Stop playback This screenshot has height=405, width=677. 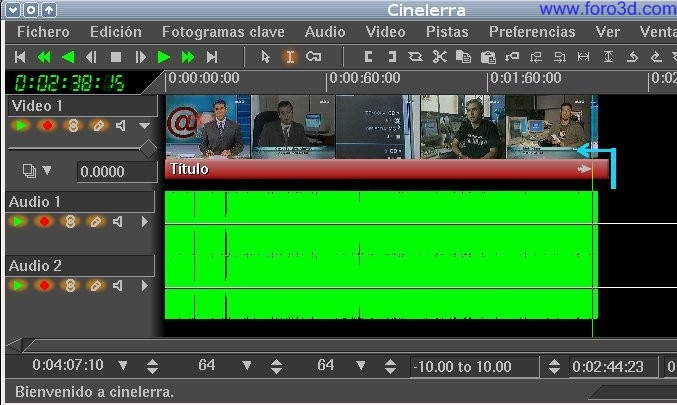coord(116,57)
